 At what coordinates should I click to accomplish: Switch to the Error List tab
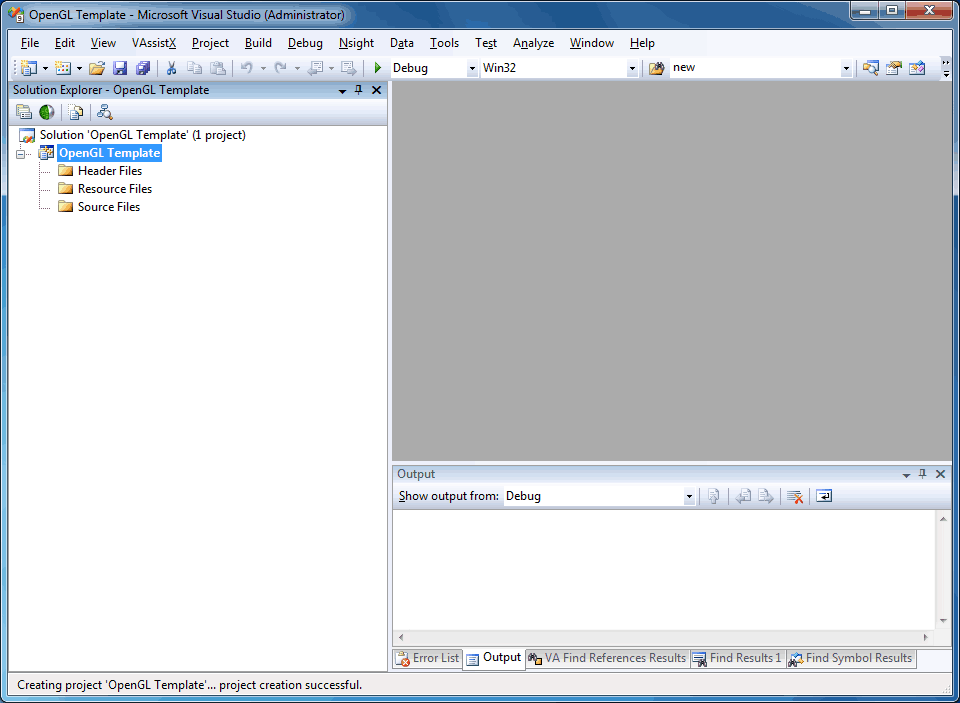(427, 658)
